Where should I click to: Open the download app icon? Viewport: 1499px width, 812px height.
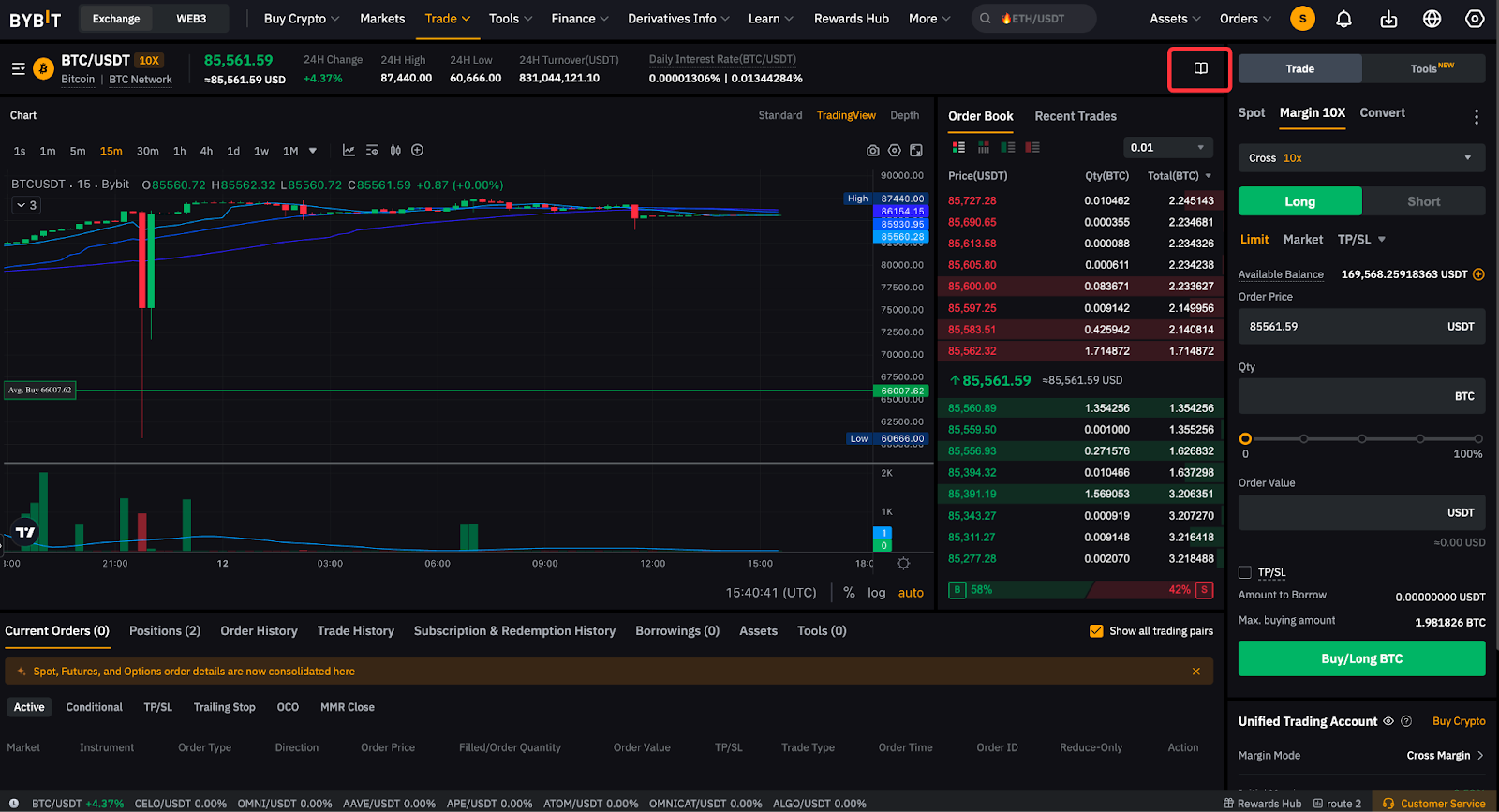click(x=1388, y=19)
